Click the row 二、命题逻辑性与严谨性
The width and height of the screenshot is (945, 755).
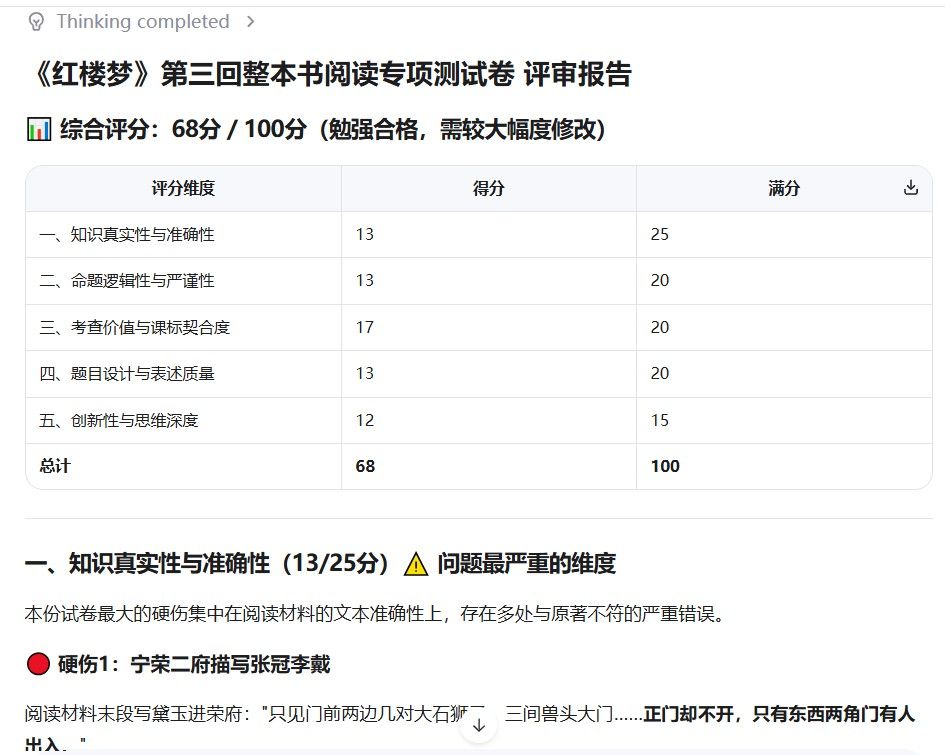point(479,281)
